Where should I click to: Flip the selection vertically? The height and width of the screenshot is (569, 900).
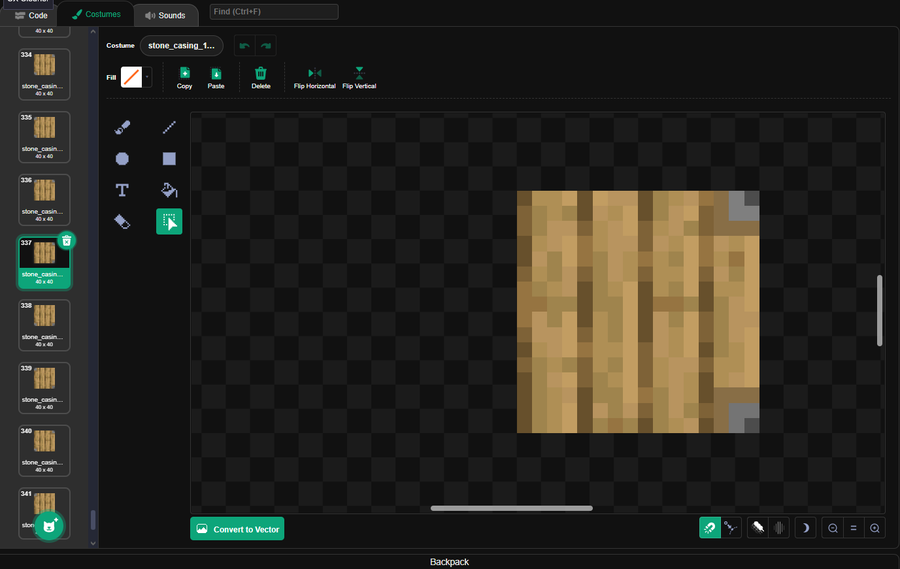point(359,78)
